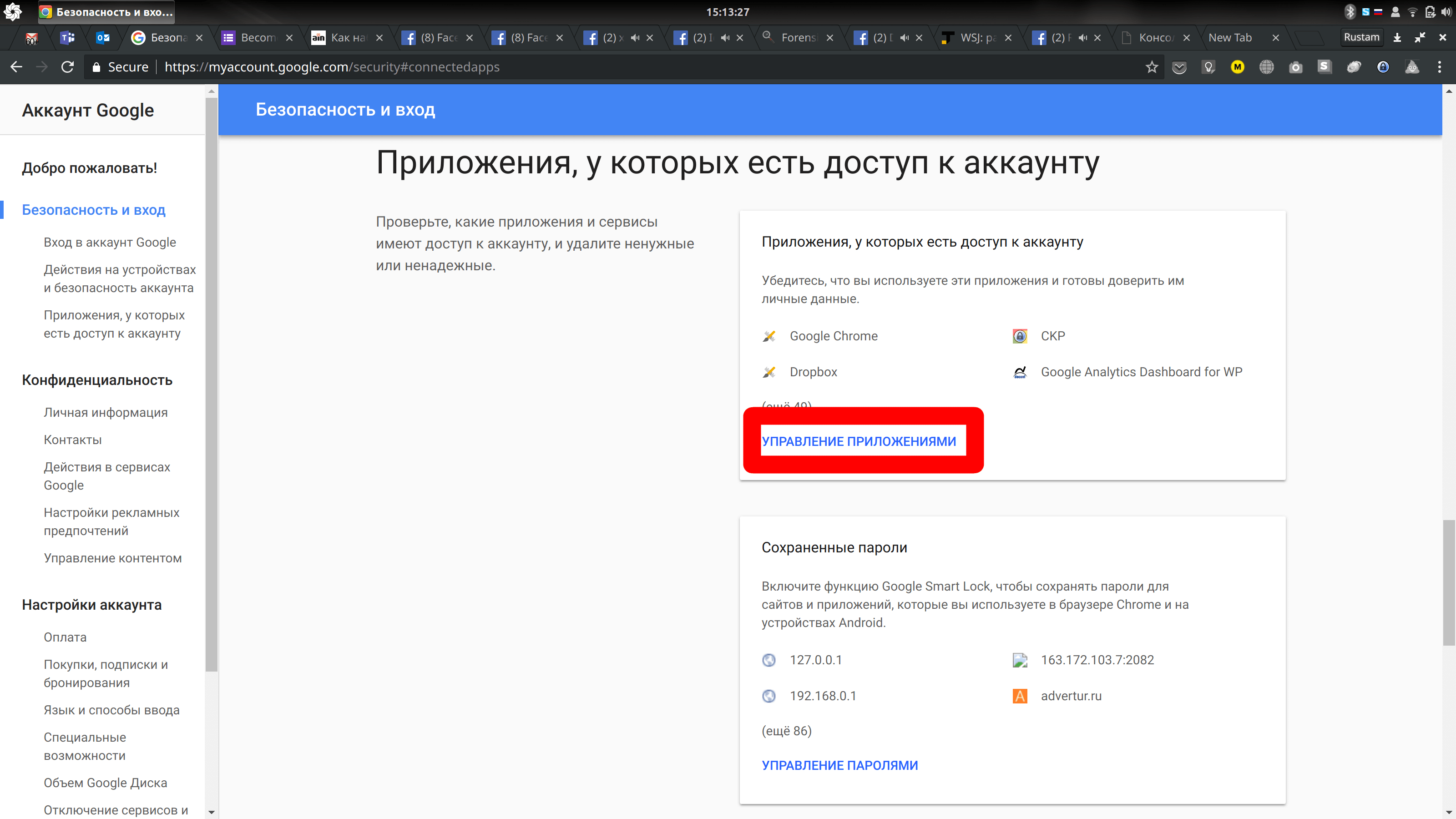
Task: Open the pinned Outlook tab
Action: point(103,38)
